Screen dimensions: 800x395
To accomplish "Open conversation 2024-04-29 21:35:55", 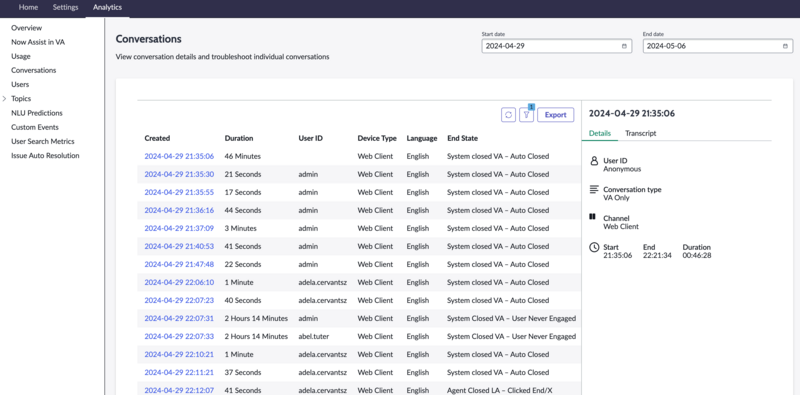I will click(x=179, y=192).
